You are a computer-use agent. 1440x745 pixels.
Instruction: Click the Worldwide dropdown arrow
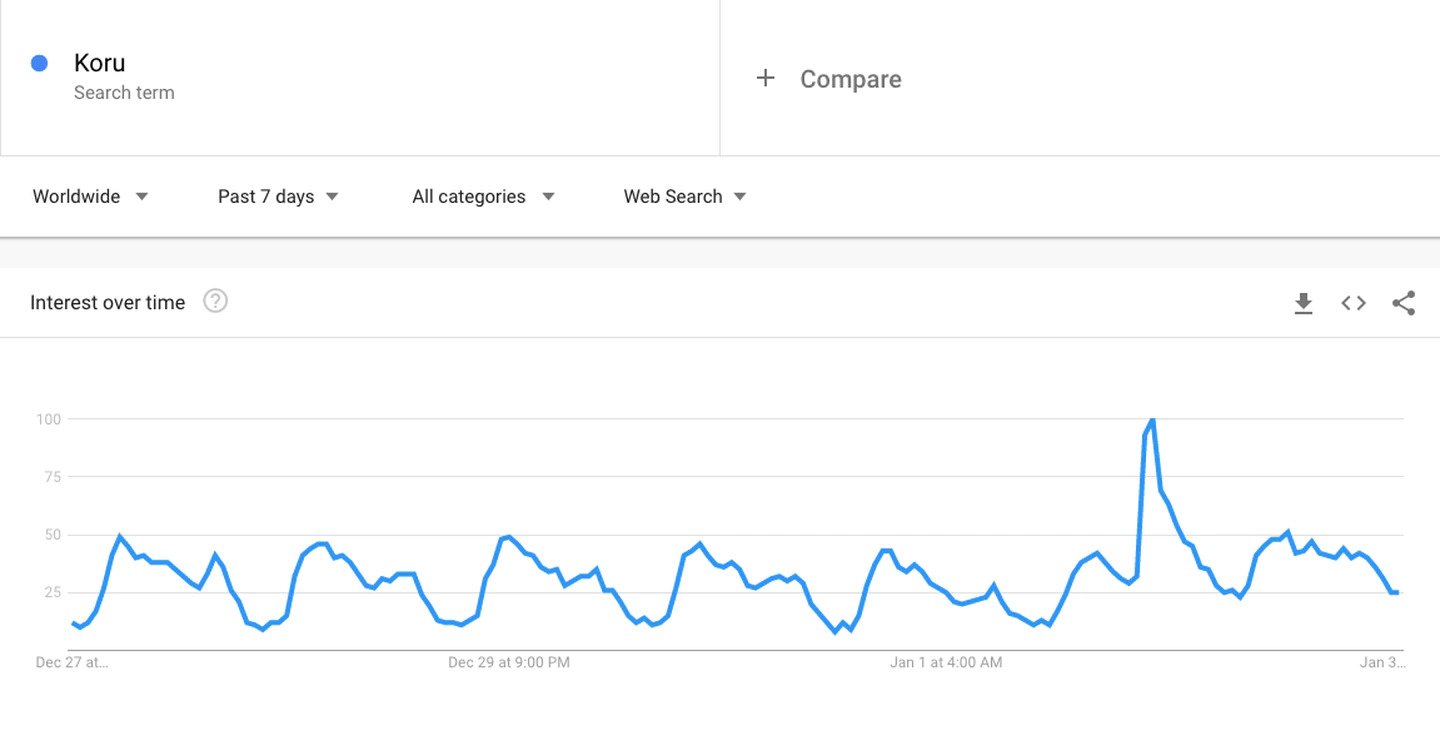(142, 197)
